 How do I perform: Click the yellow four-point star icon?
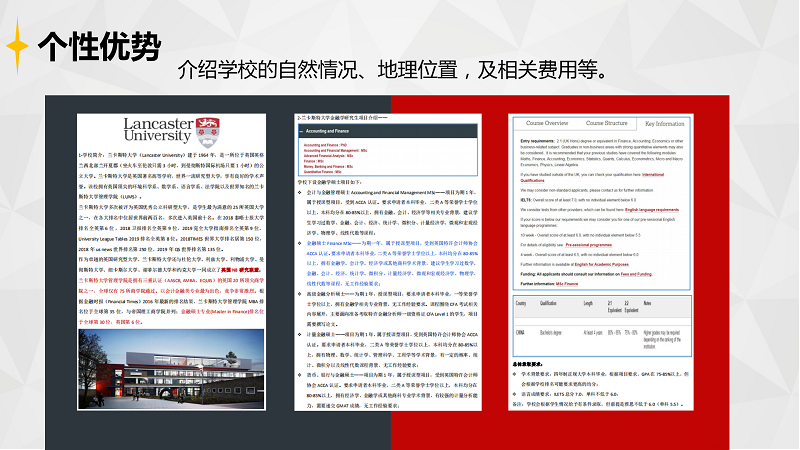17,46
